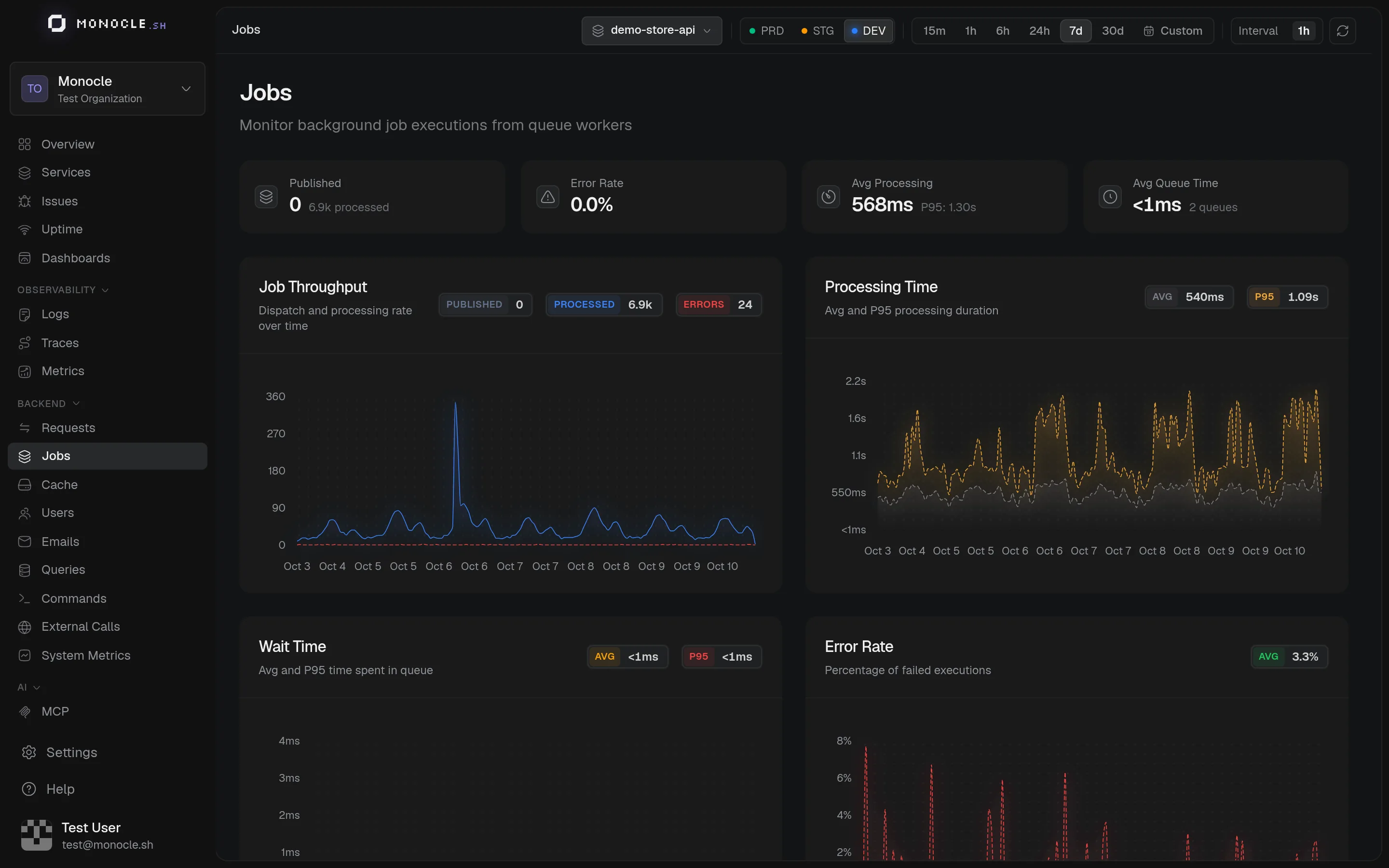Open Overview via its grid icon
Screen dimensions: 1389x868
(x=24, y=144)
